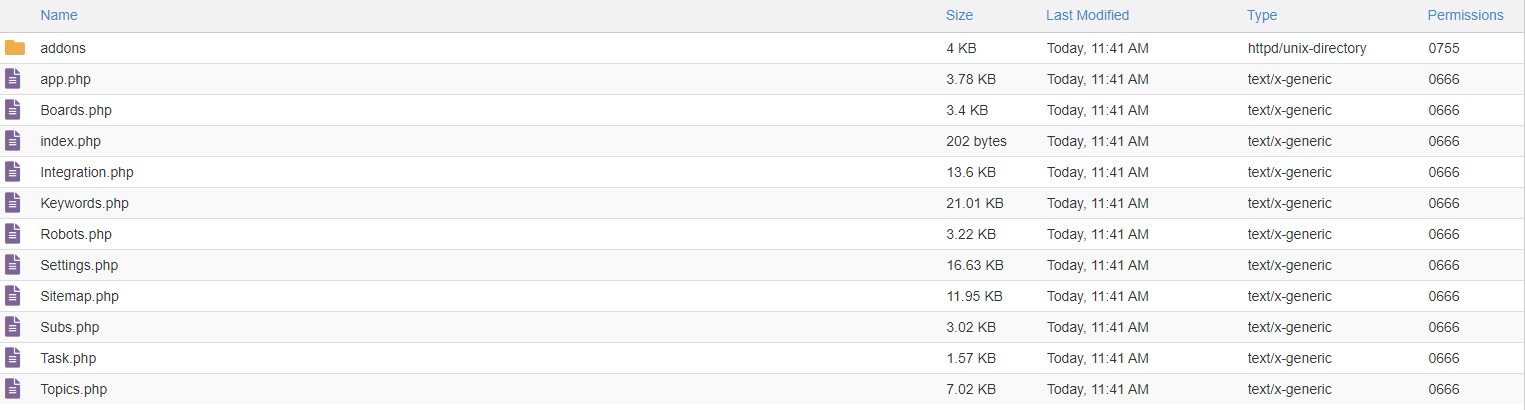
Task: Select the Robots.php file icon
Action: tap(13, 234)
